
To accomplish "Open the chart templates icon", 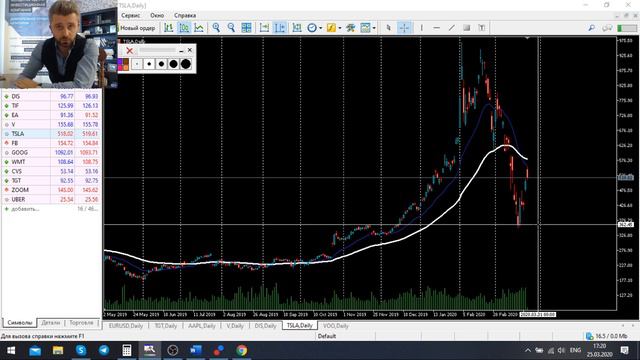I will pyautogui.click(x=365, y=28).
